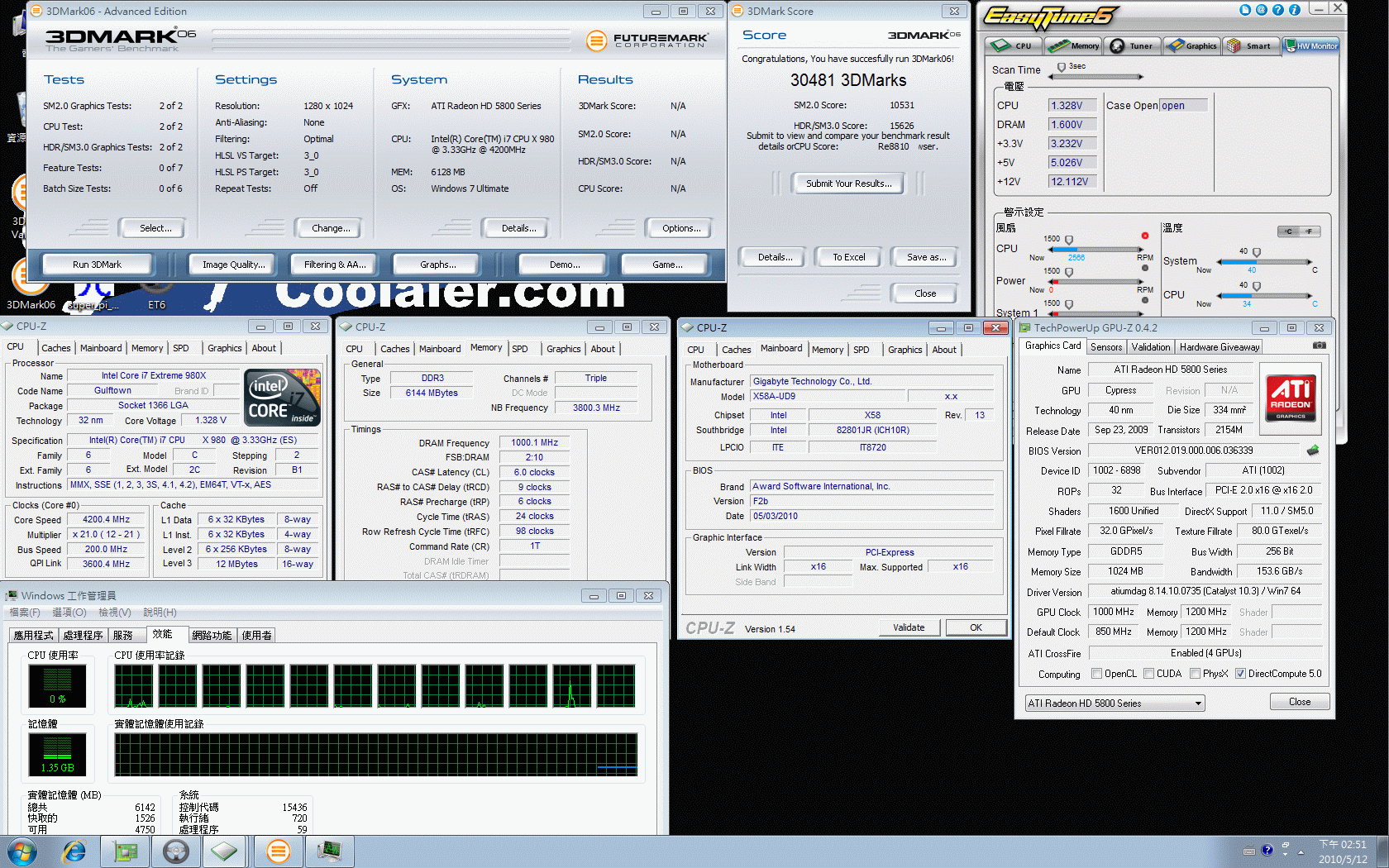Show hidden tray icons arrow

[1301, 851]
